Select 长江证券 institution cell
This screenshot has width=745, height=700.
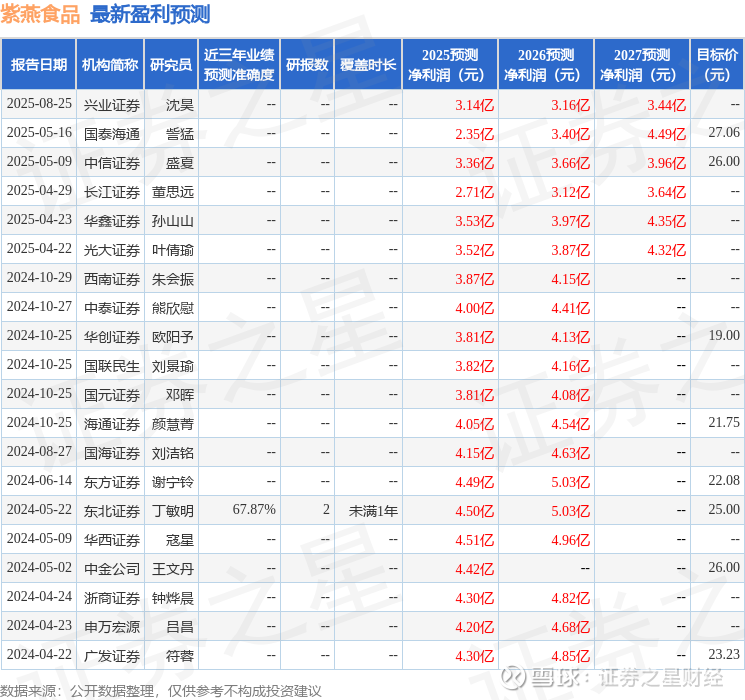(112, 192)
